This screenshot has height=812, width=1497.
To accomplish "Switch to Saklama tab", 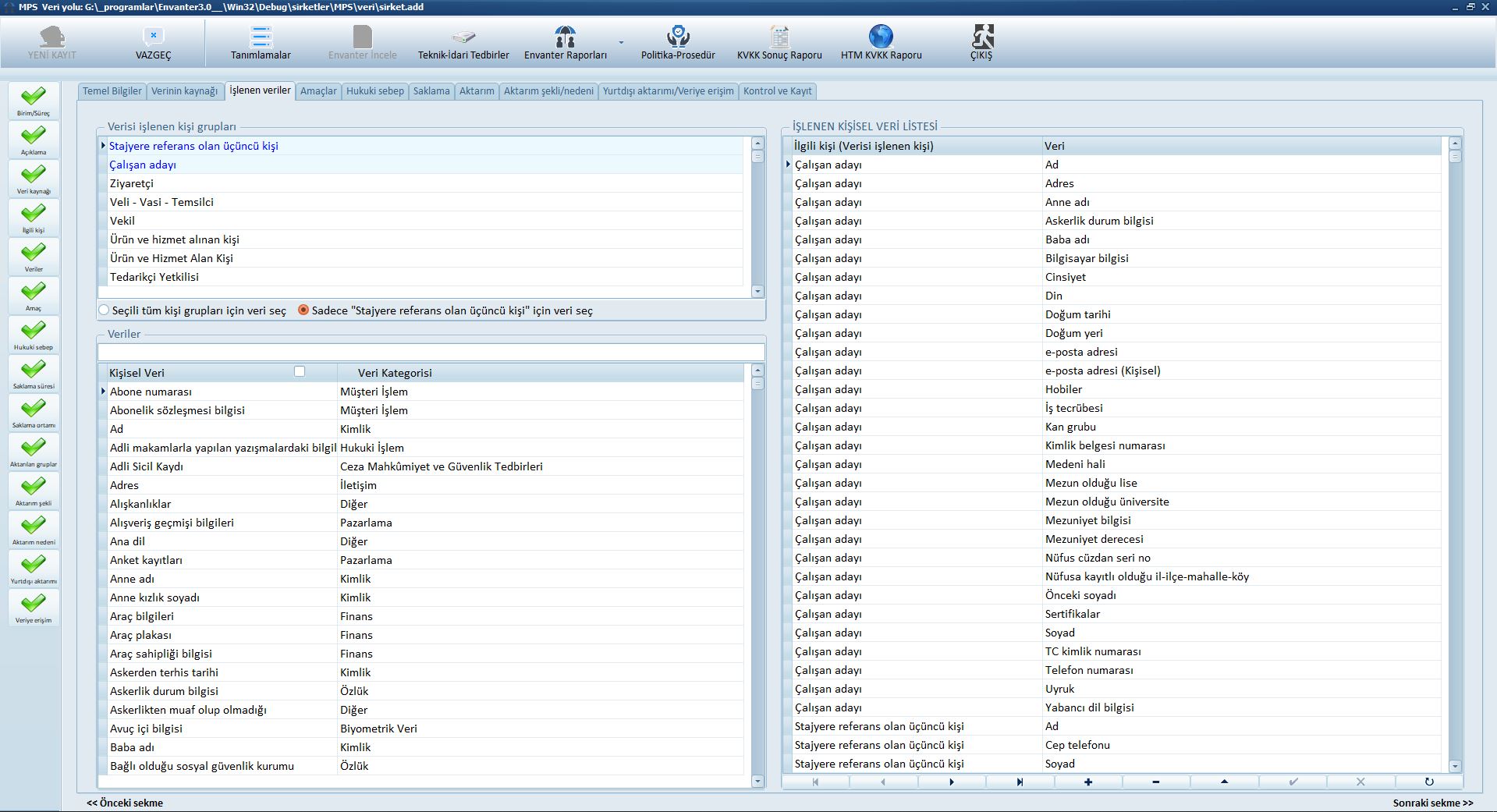I will pyautogui.click(x=431, y=91).
